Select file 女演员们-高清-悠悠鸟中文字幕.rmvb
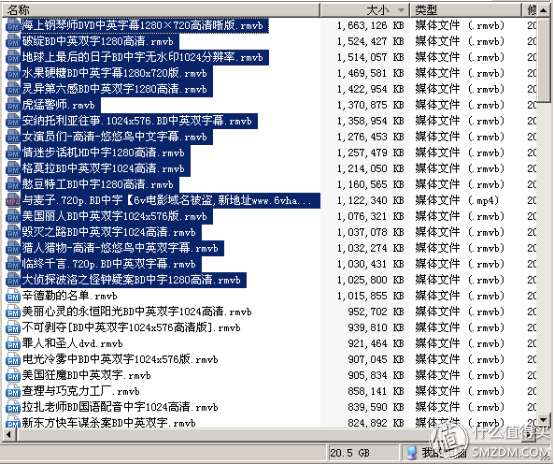This screenshot has width=554, height=464. pyautogui.click(x=114, y=137)
